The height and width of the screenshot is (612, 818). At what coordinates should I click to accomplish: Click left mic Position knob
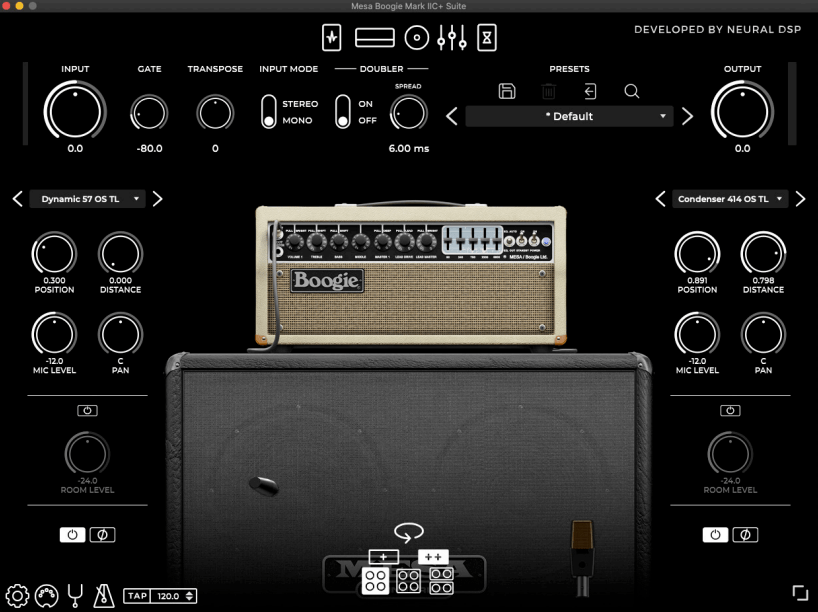pyautogui.click(x=54, y=254)
